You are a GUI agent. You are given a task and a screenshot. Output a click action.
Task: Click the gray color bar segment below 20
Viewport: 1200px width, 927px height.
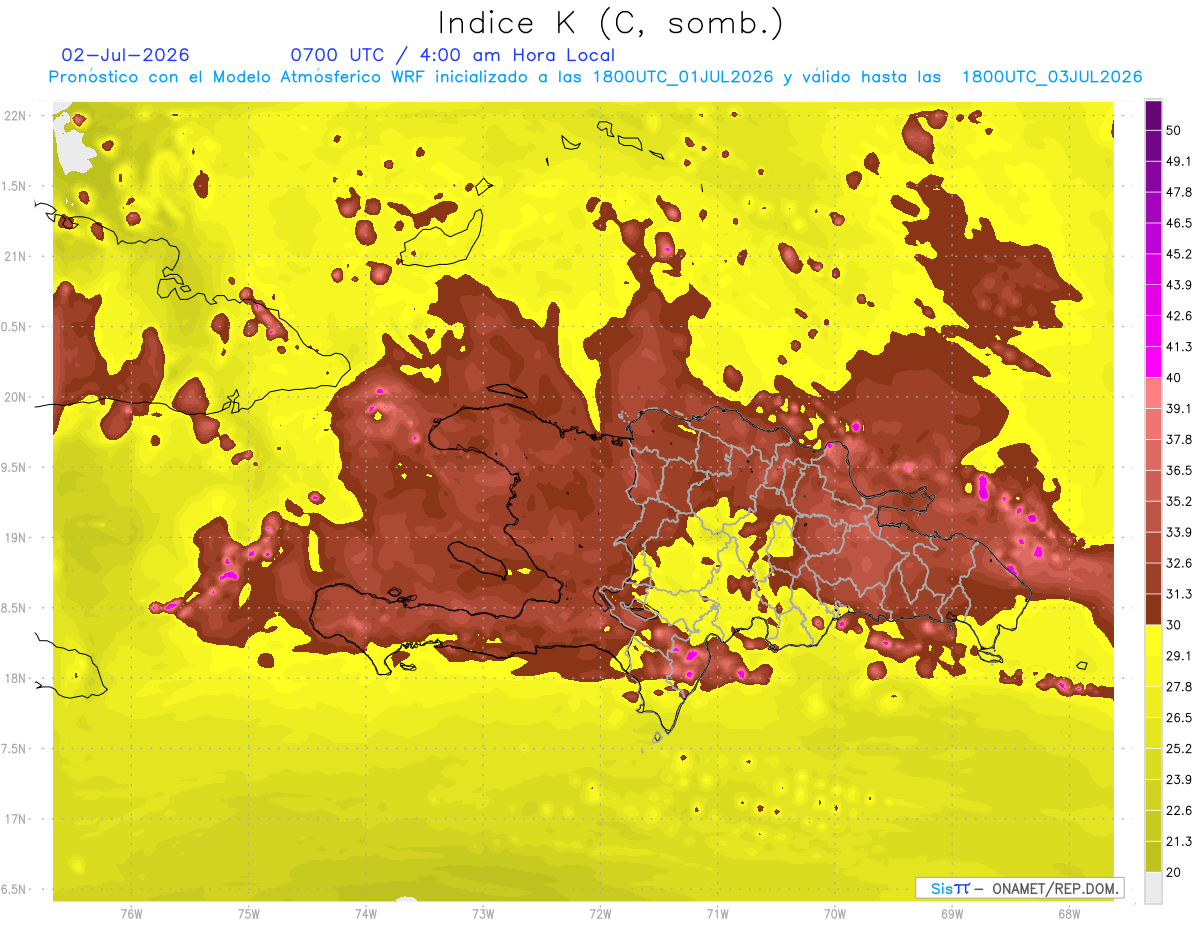click(1153, 888)
